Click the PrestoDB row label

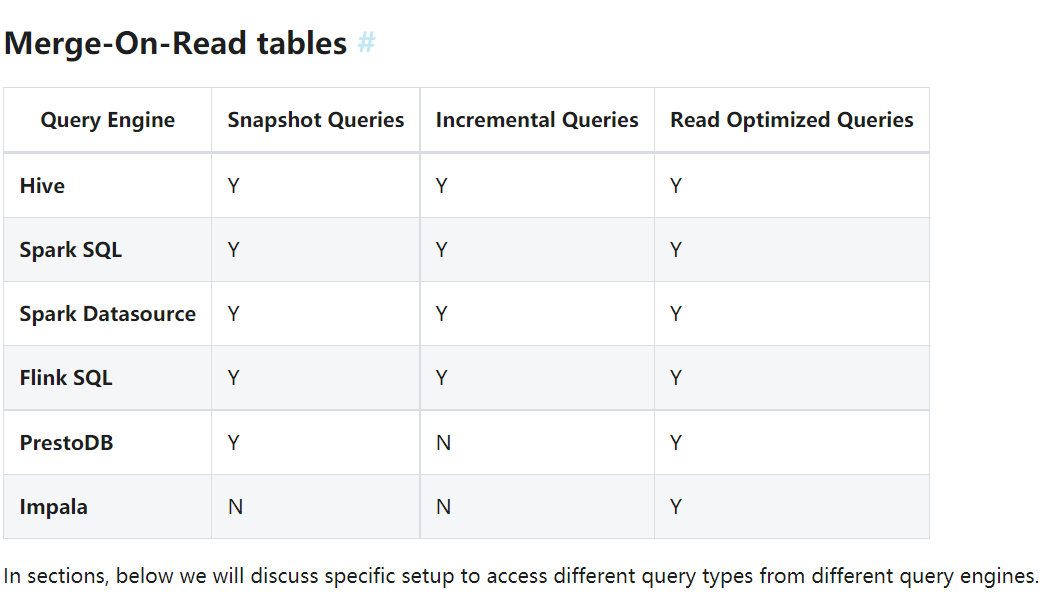[x=67, y=443]
